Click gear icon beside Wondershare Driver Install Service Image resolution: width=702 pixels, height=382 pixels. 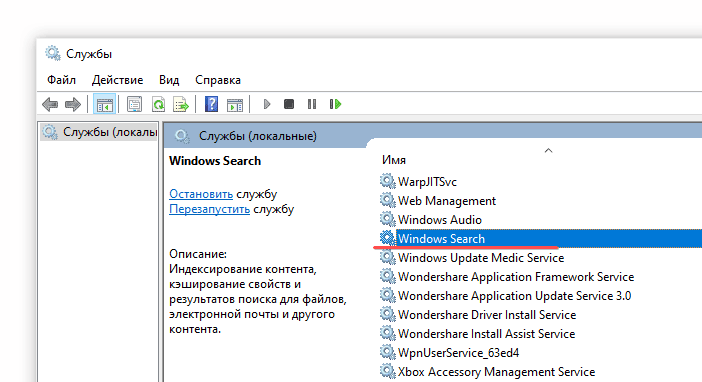tap(388, 314)
